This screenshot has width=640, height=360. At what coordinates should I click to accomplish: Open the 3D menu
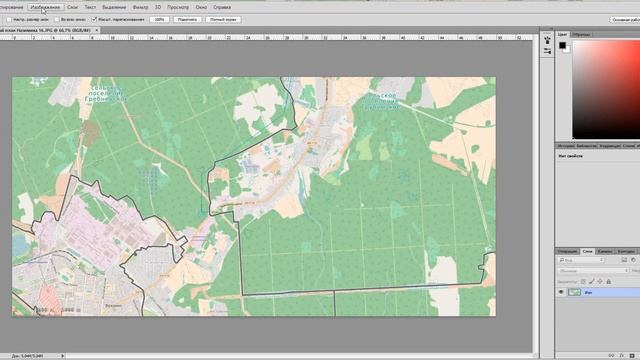[x=158, y=7]
